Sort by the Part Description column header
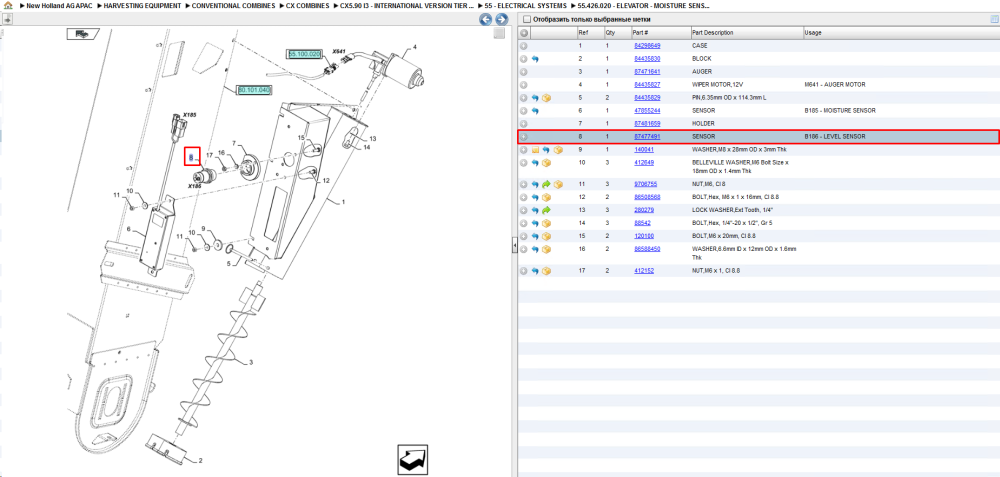 click(746, 33)
